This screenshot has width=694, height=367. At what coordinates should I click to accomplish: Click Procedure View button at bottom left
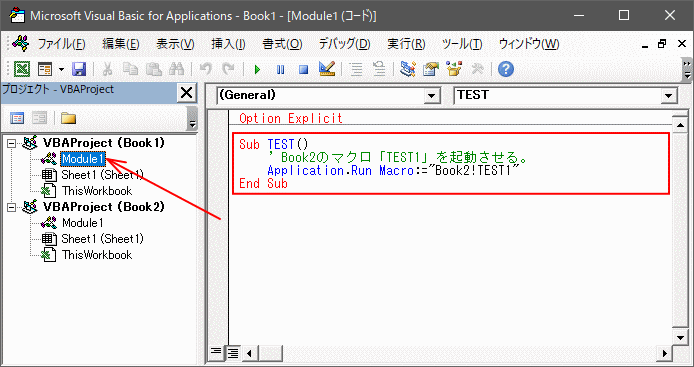(x=216, y=352)
